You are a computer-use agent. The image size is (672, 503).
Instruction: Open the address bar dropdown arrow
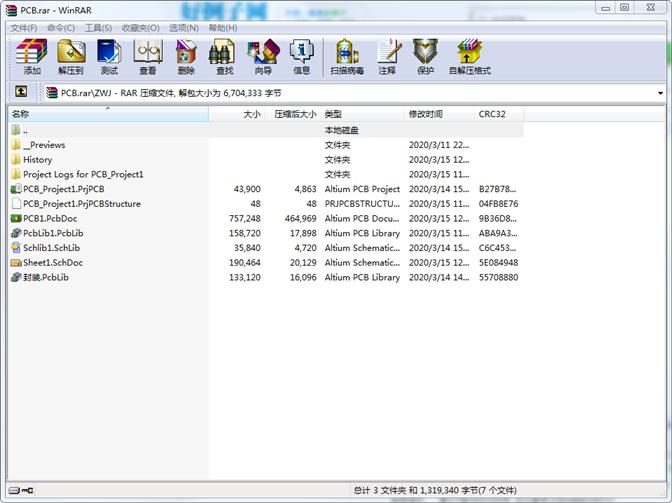(660, 93)
